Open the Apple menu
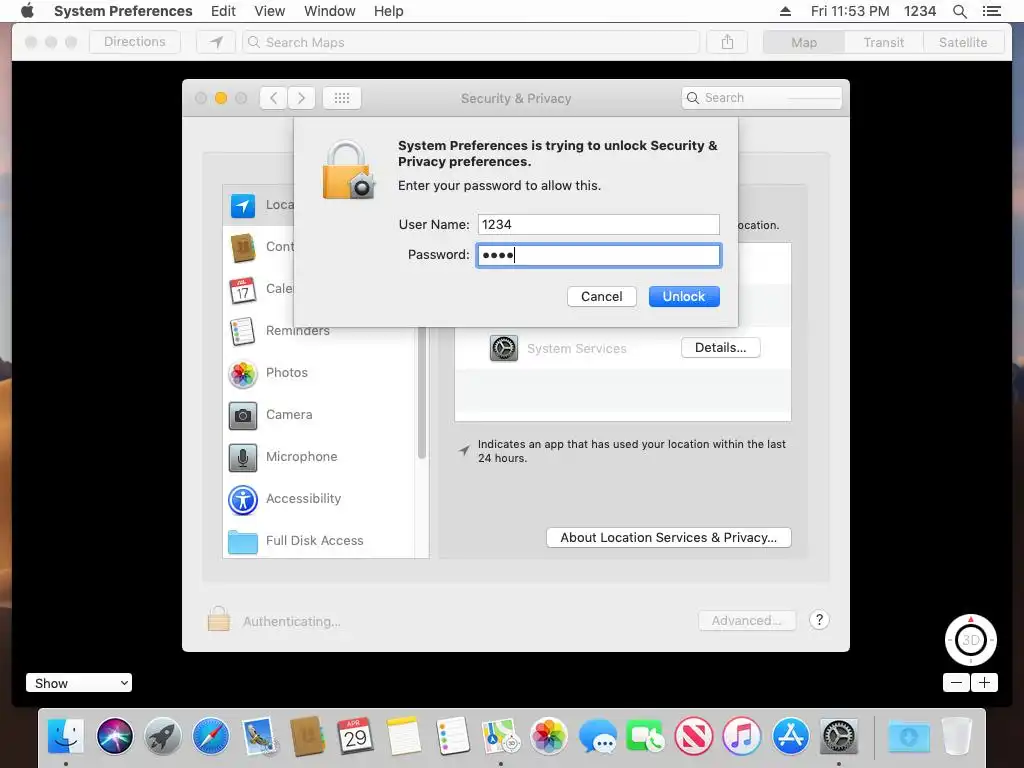 point(27,11)
